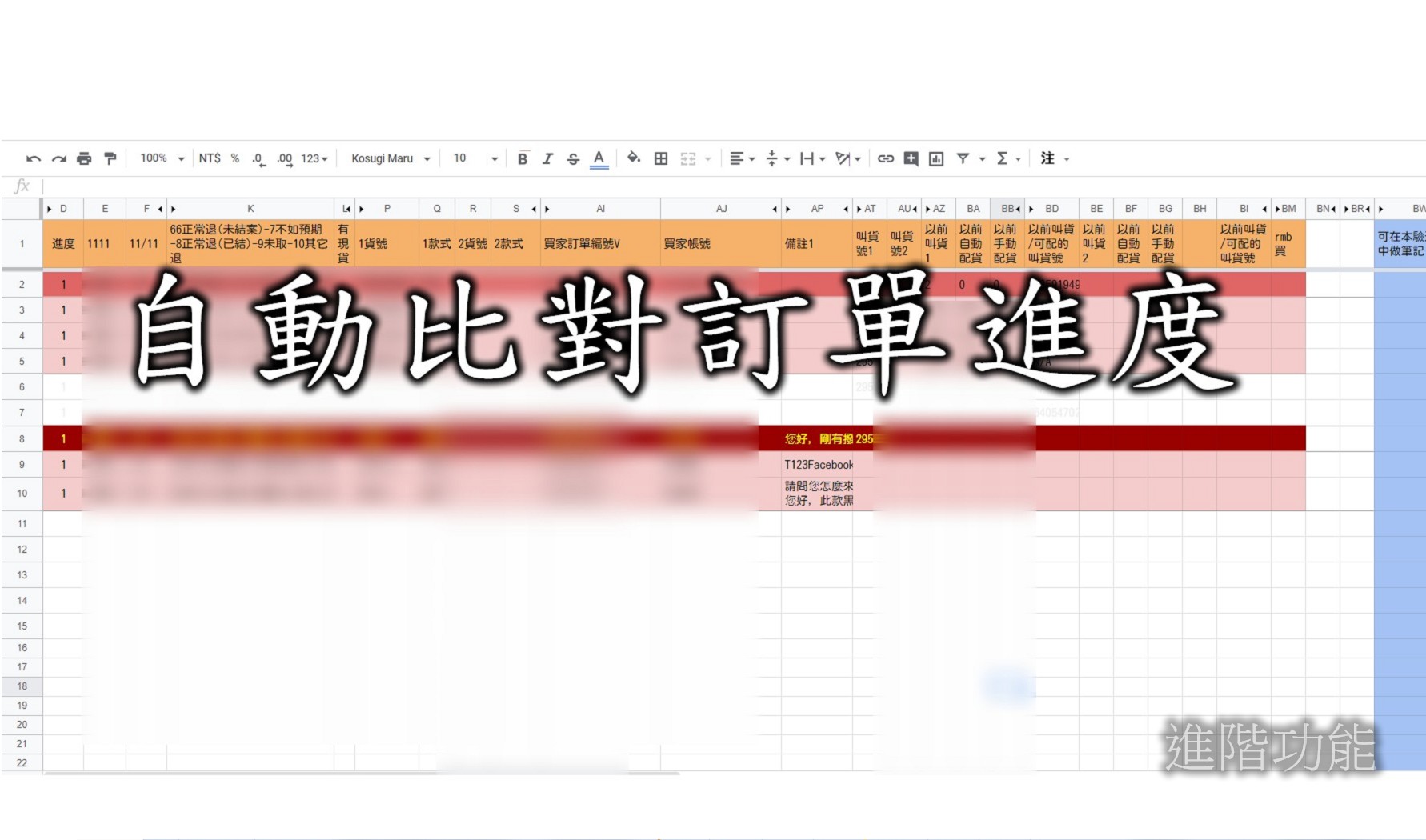Open the zoom level 100% dropdown
Image resolution: width=1426 pixels, height=840 pixels.
158,158
